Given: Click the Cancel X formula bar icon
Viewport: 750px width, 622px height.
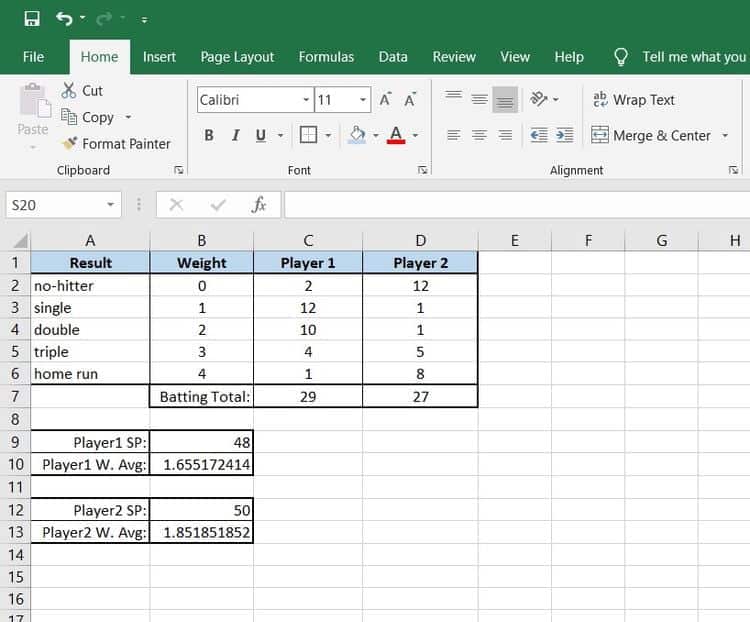Looking at the screenshot, I should pos(176,205).
